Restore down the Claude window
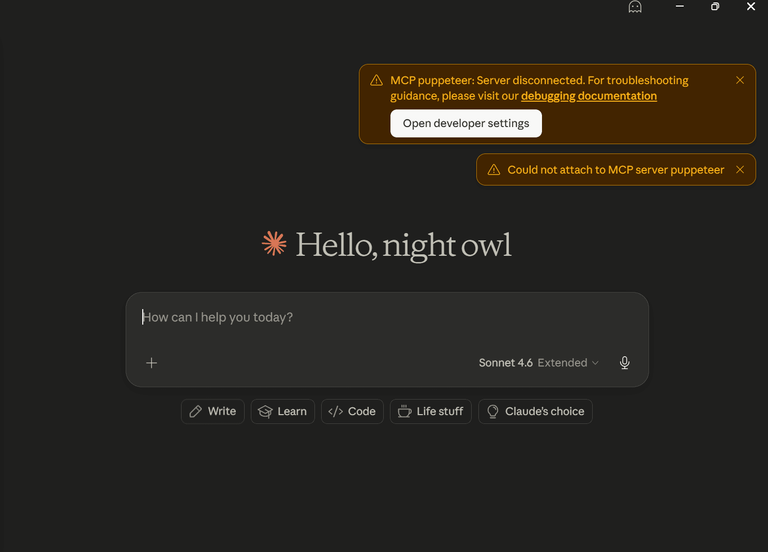768x552 pixels. pyautogui.click(x=715, y=6)
